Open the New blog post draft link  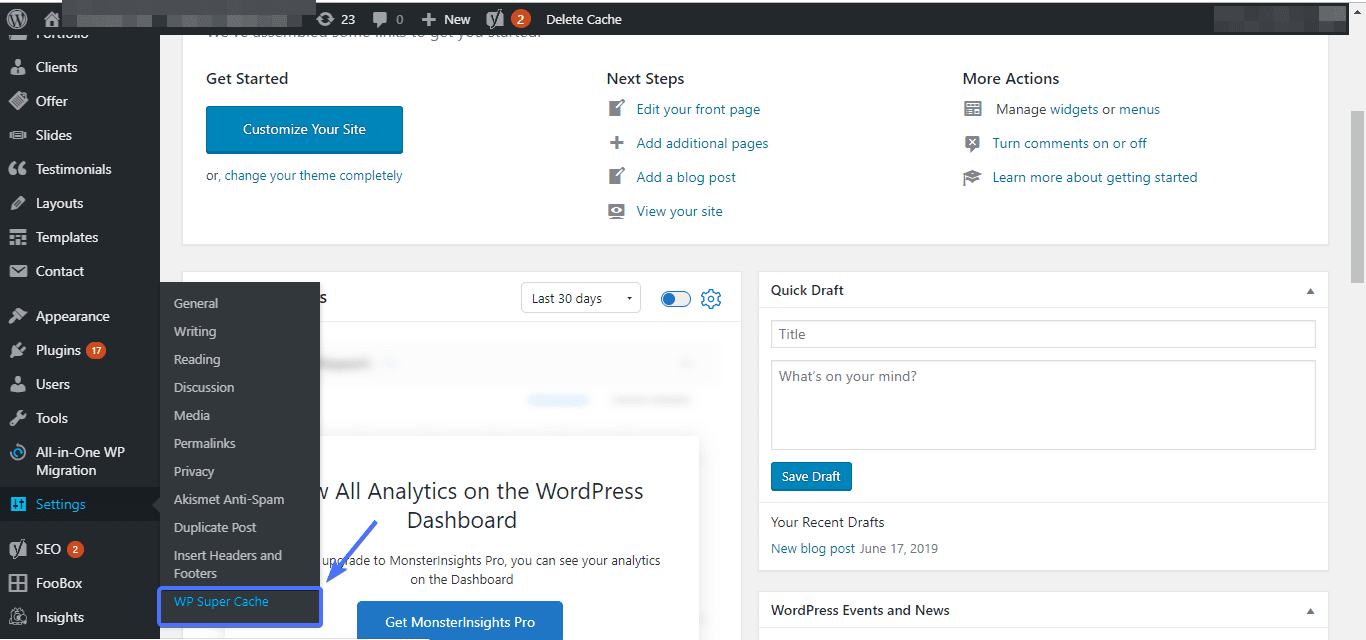[813, 548]
